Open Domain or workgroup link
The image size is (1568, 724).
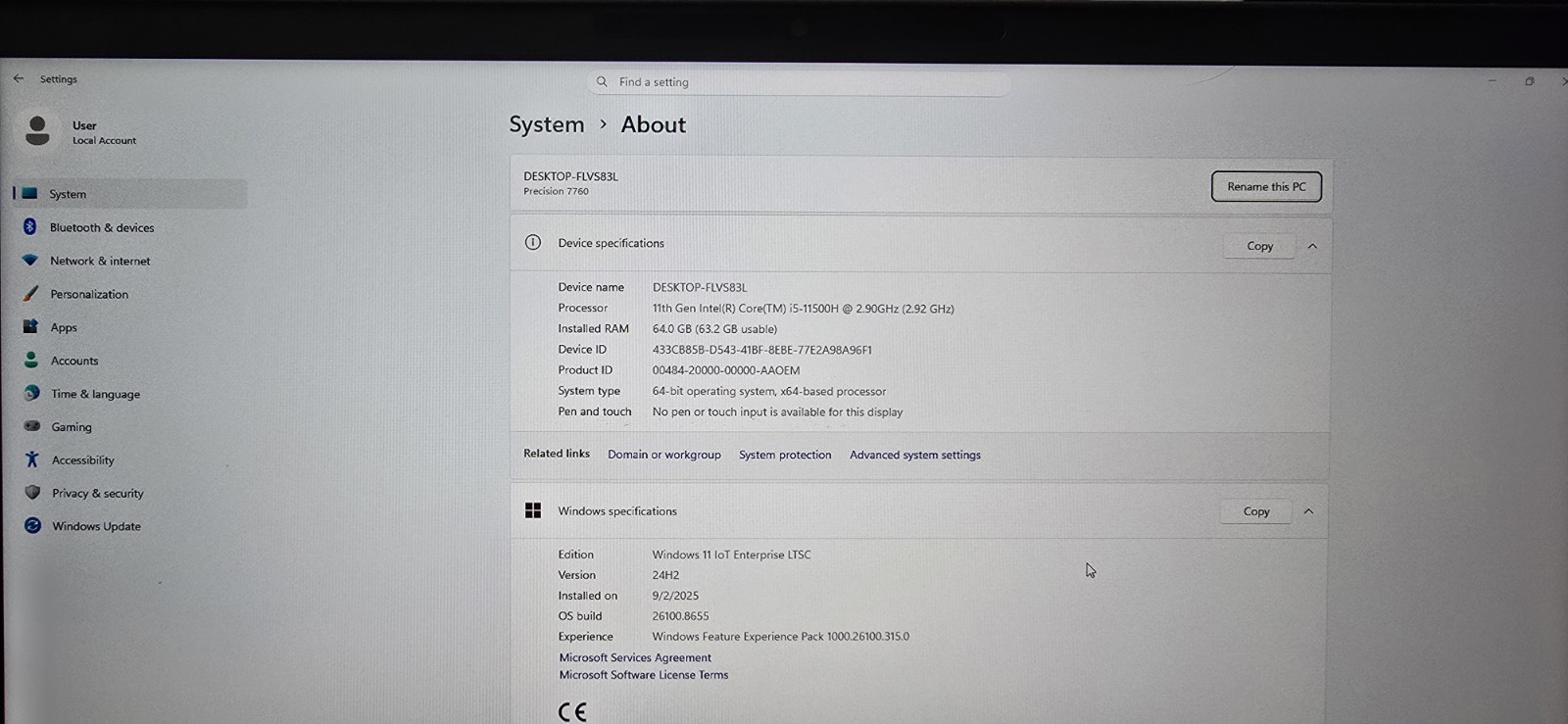[x=663, y=455]
